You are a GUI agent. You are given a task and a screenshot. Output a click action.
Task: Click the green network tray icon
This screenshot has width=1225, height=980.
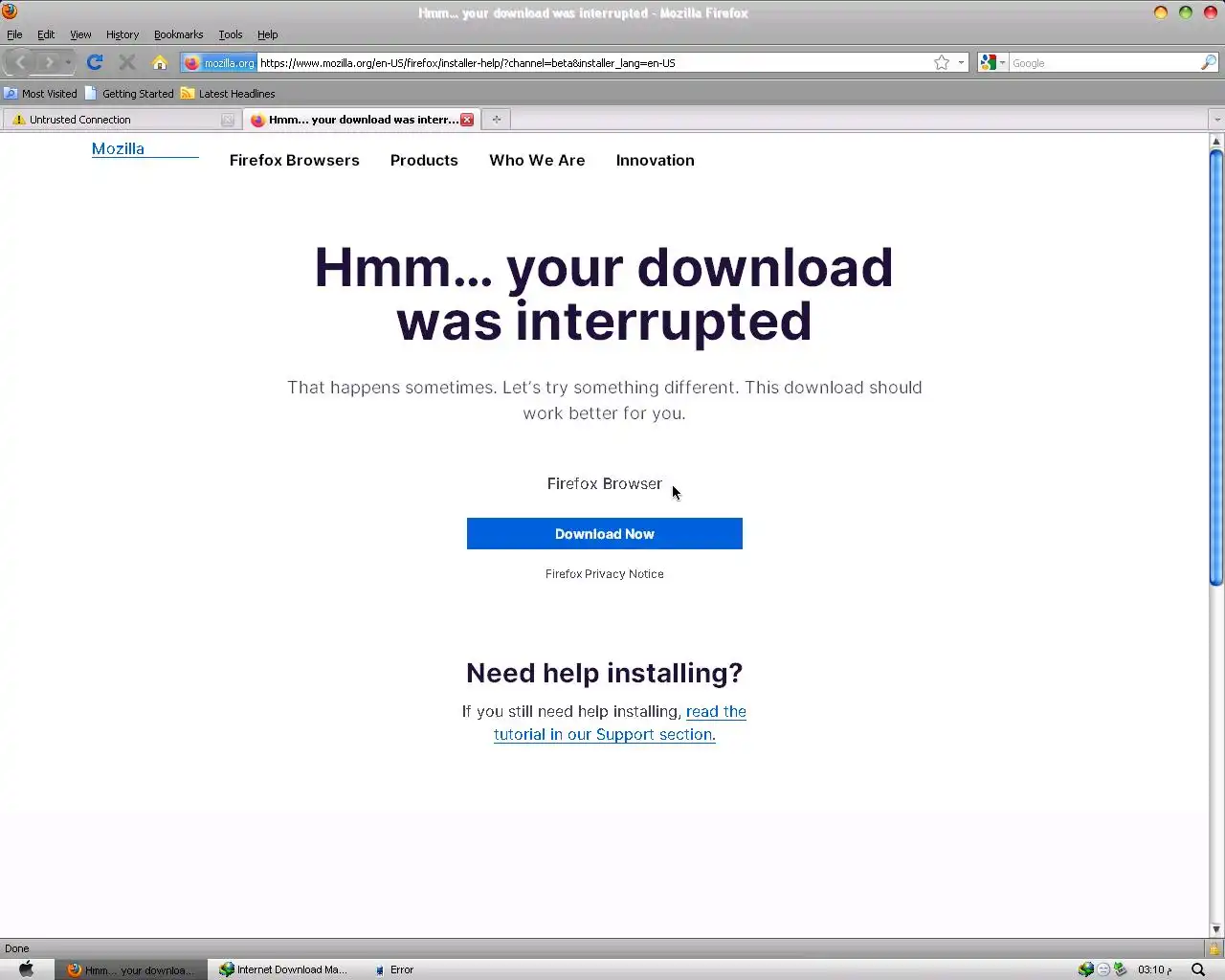coord(1120,969)
